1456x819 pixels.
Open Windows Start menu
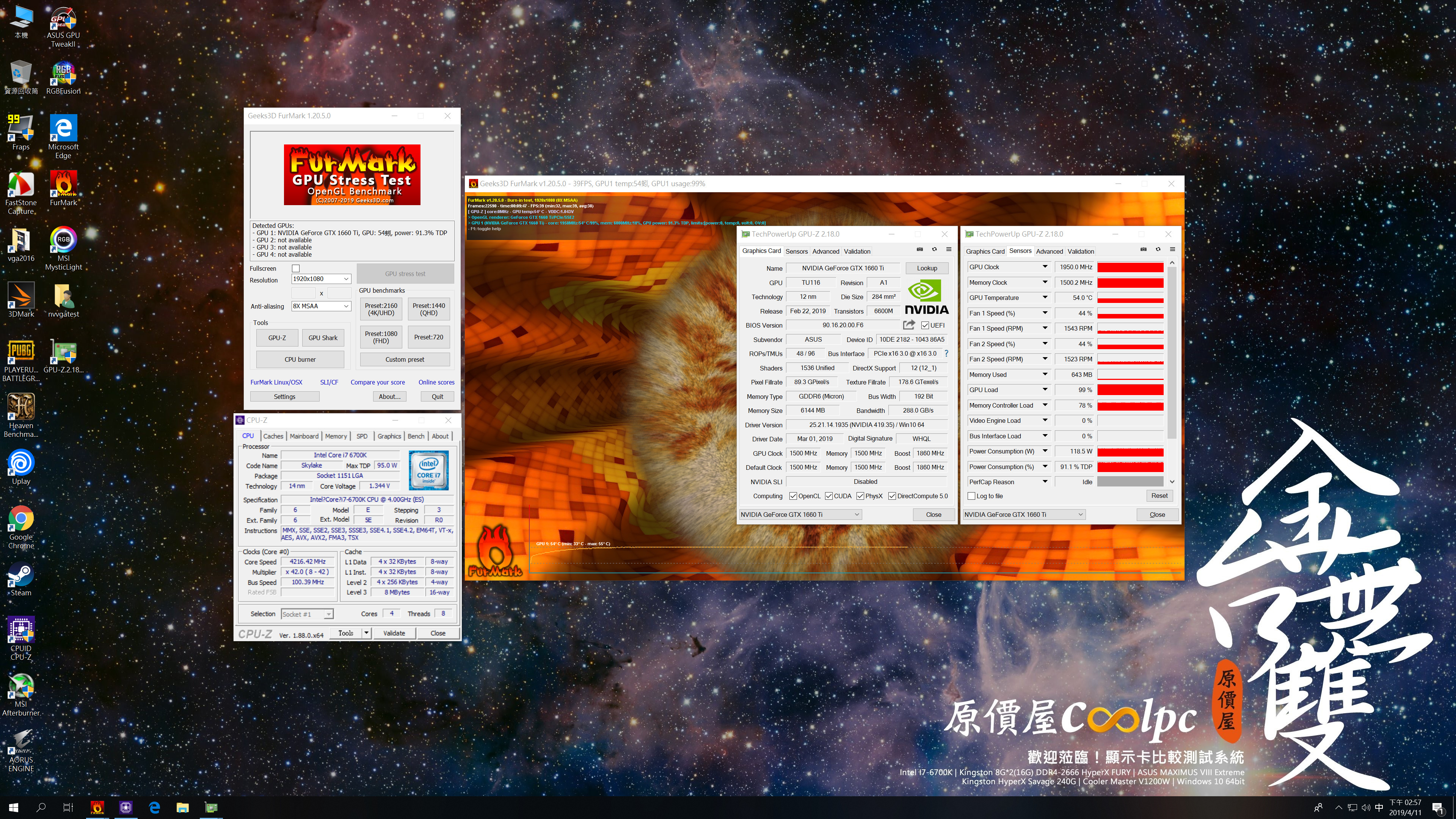[14, 807]
